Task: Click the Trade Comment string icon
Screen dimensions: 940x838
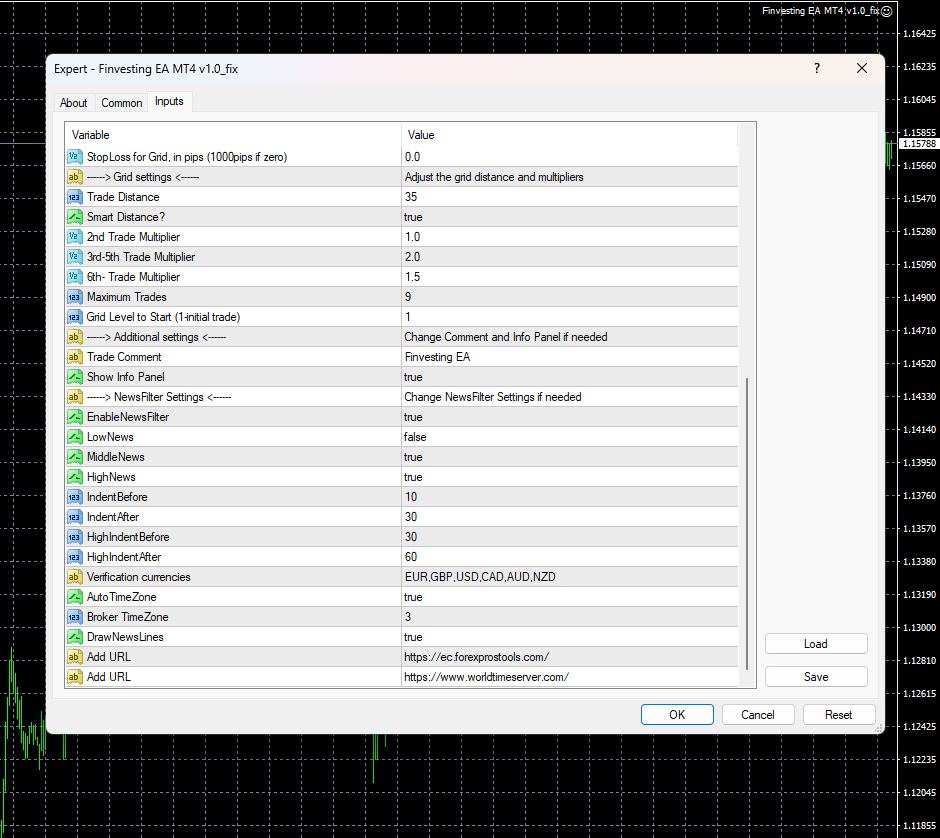Action: click(x=74, y=357)
